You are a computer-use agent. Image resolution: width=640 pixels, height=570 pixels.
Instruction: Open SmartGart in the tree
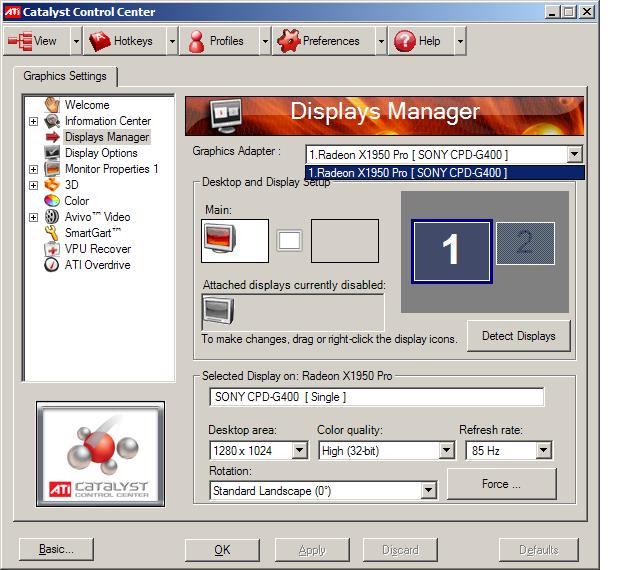click(93, 233)
